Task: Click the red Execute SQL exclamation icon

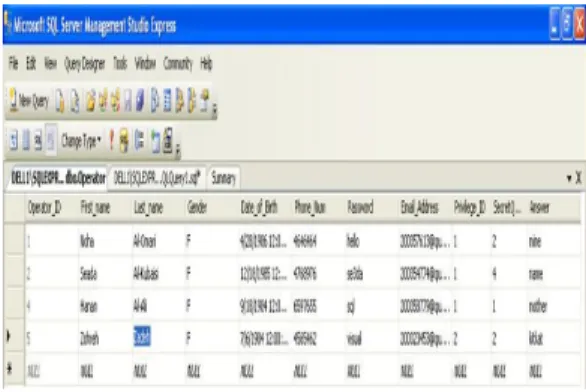Action: (x=111, y=141)
